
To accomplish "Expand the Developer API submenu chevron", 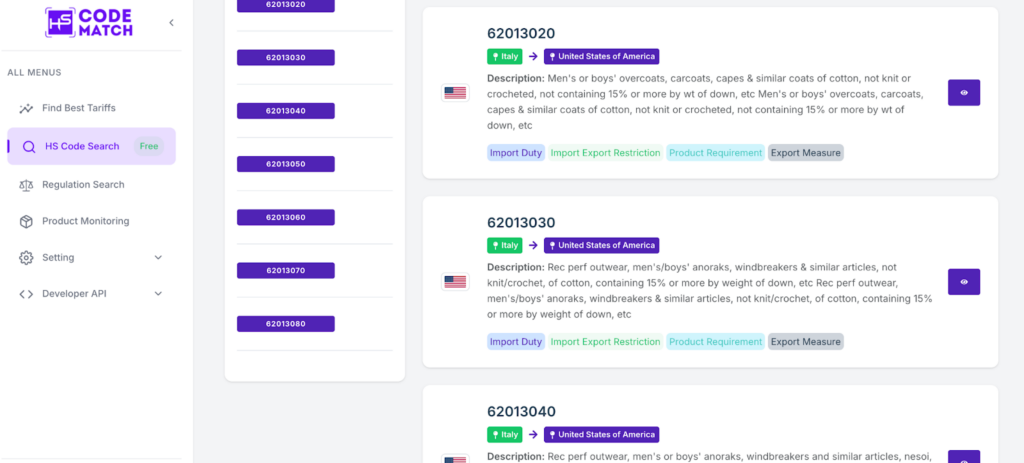I will (158, 294).
